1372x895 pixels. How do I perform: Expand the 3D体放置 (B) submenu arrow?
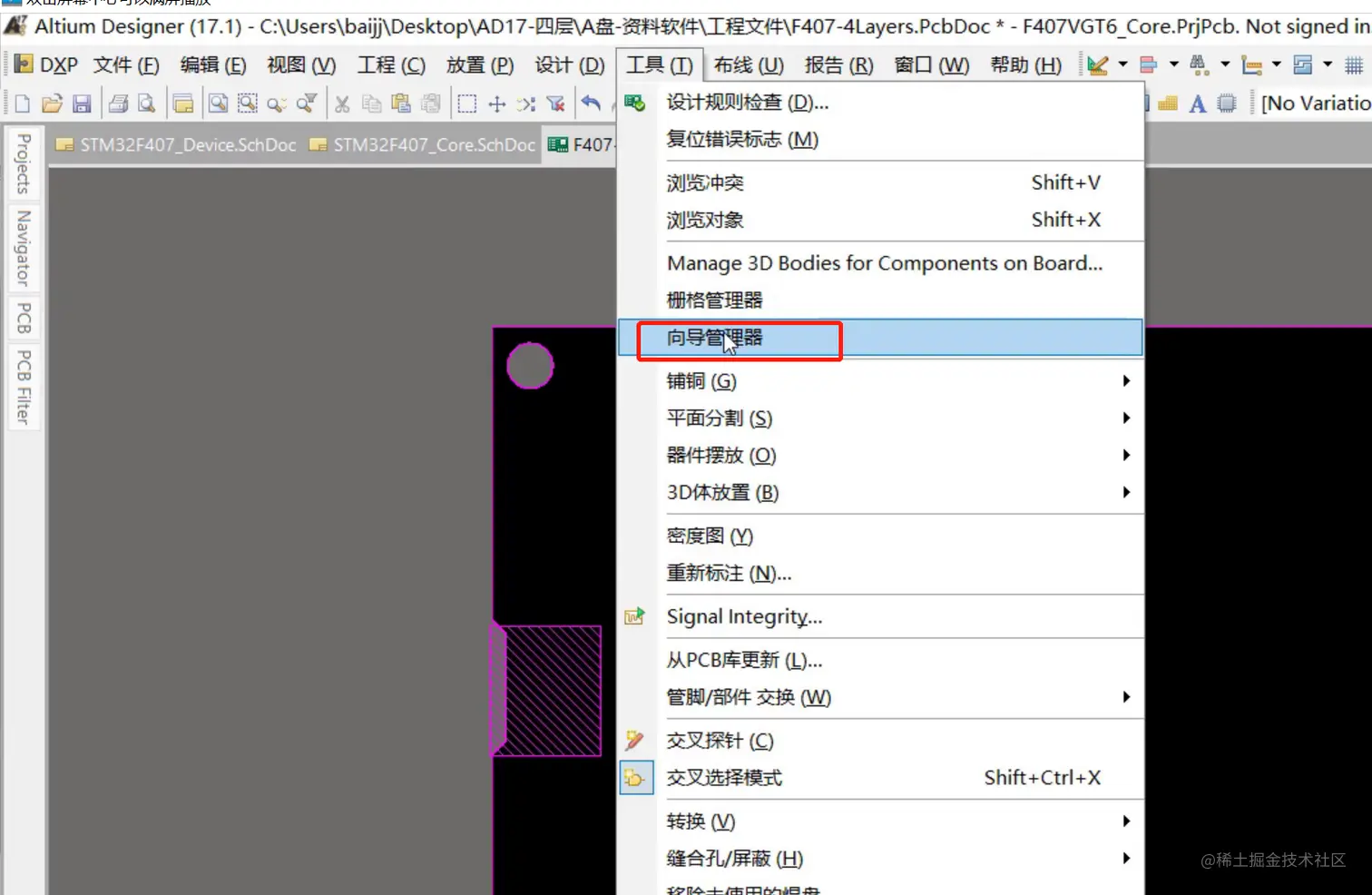coord(1126,493)
